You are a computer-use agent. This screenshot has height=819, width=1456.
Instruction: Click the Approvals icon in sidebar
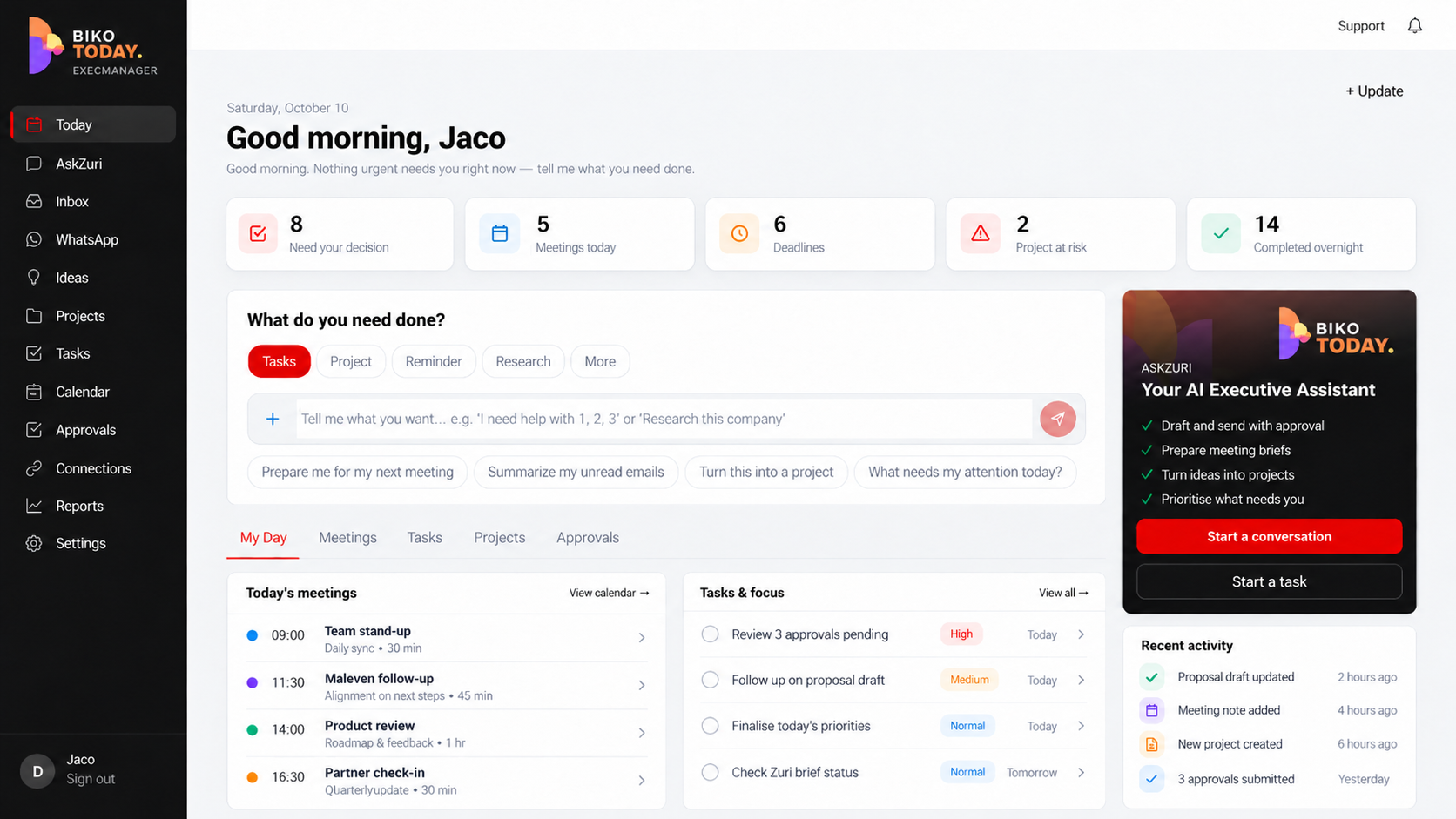pyautogui.click(x=34, y=430)
